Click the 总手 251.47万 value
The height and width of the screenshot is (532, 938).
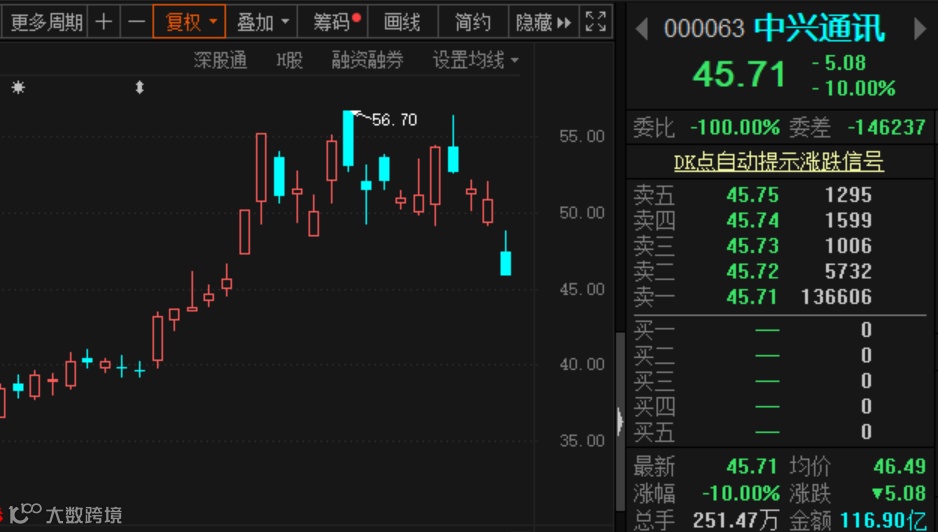point(735,520)
